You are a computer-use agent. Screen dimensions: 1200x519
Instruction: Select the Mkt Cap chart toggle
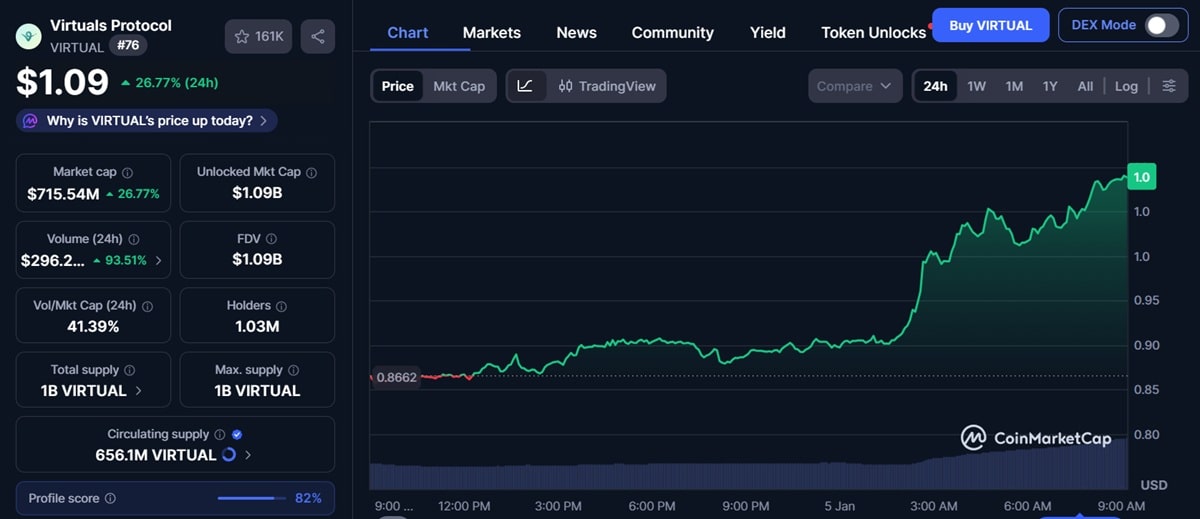coord(459,86)
